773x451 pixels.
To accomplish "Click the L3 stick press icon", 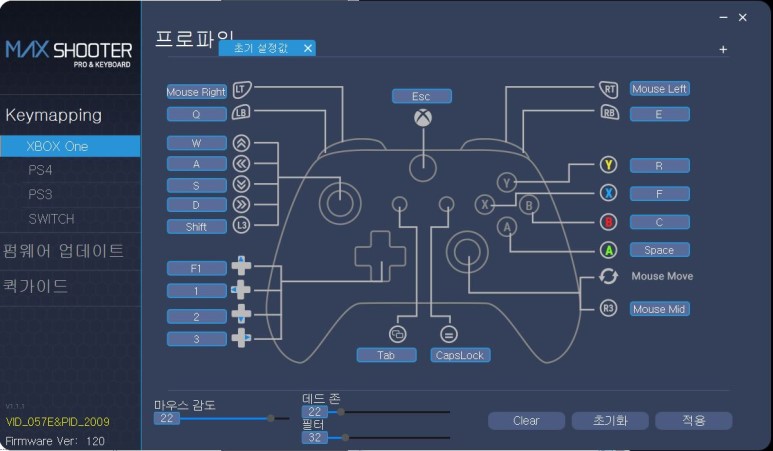I will (242, 225).
